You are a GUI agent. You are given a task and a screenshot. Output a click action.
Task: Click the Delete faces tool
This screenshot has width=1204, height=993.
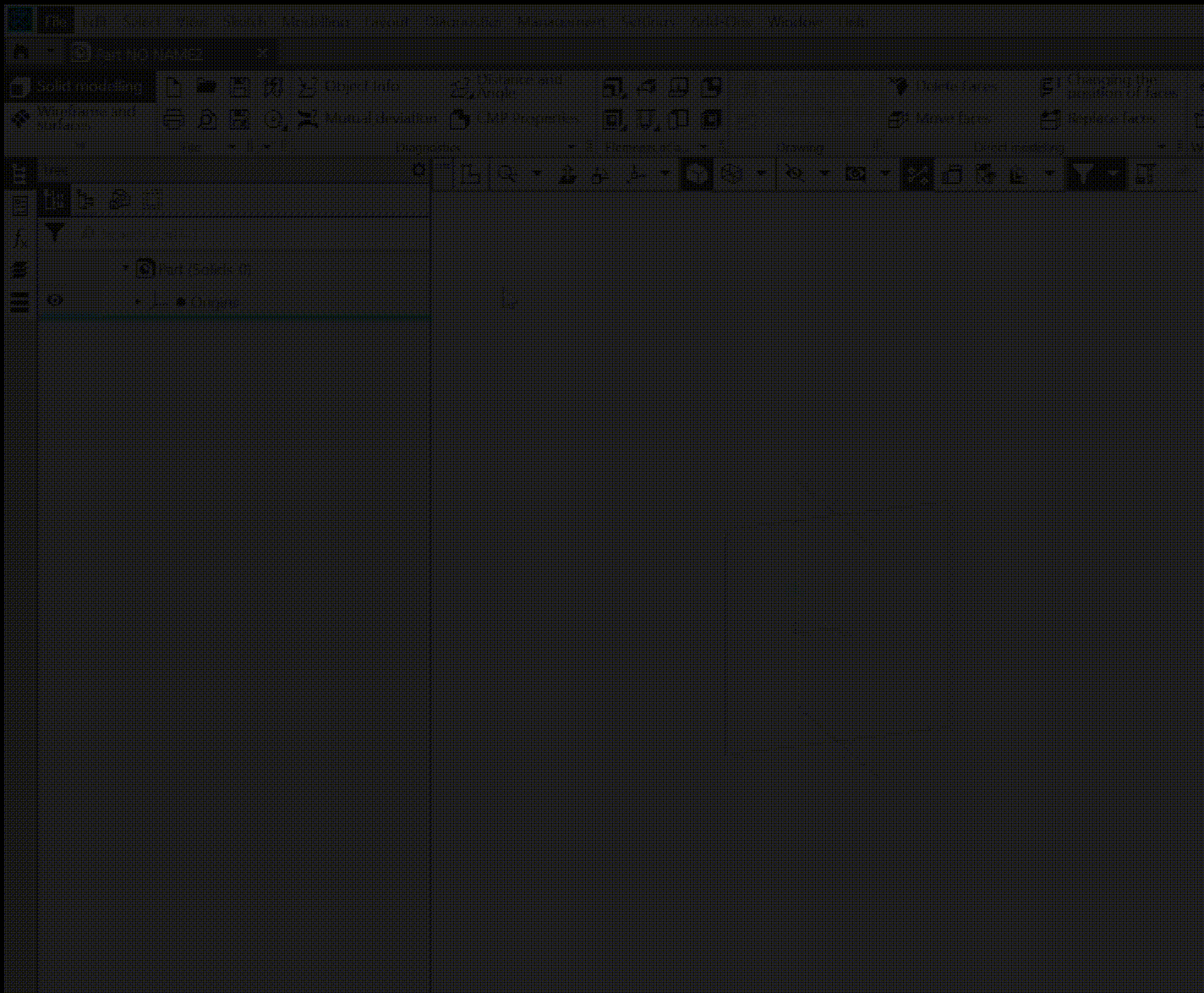(944, 86)
